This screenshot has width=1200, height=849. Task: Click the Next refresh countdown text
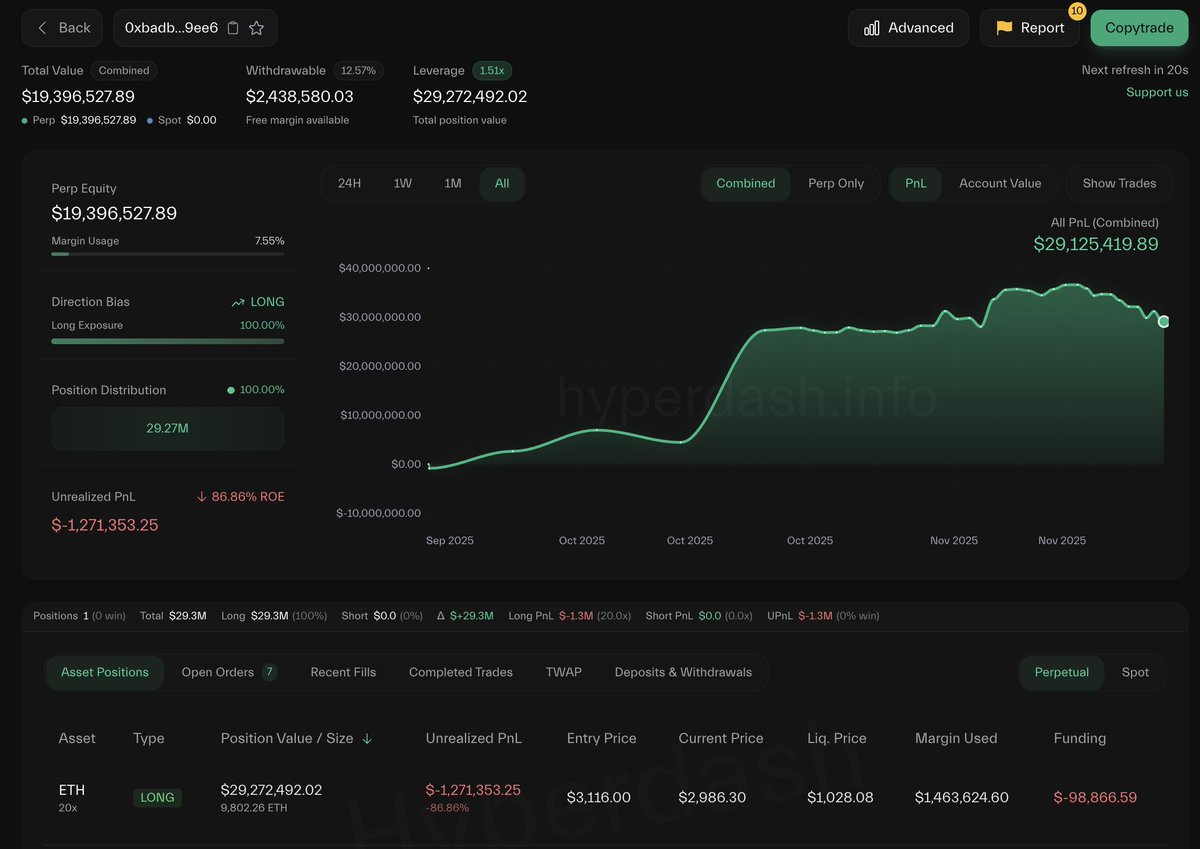coord(1135,70)
